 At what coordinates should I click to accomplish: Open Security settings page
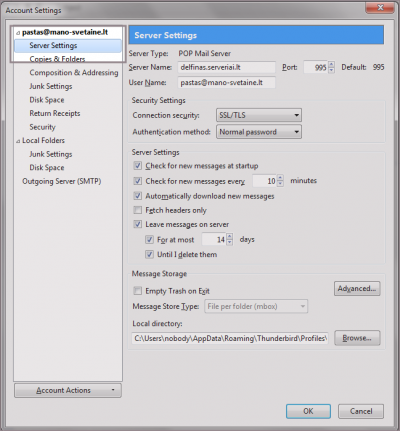click(42, 127)
